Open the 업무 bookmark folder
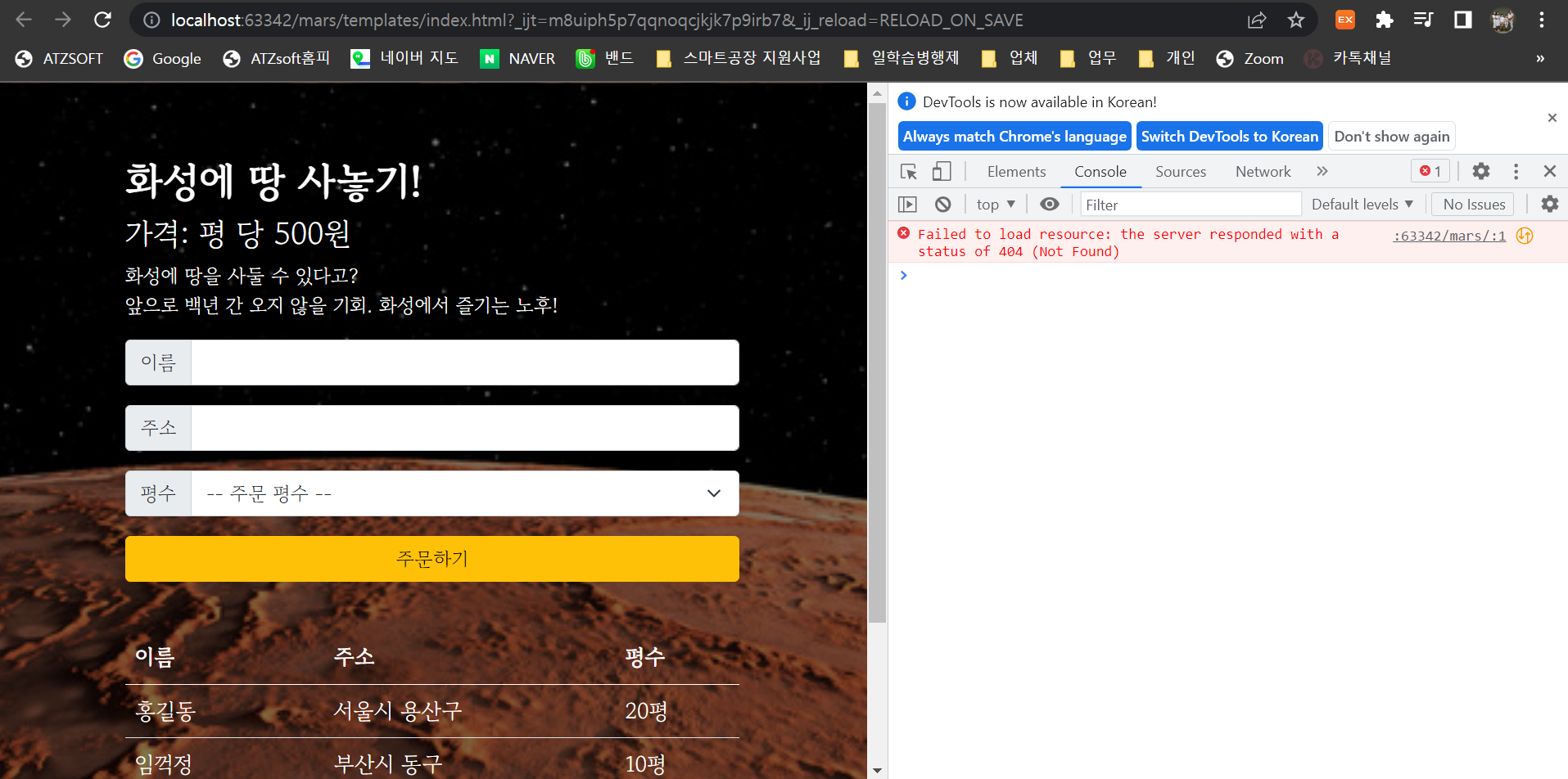1568x779 pixels. point(1088,58)
